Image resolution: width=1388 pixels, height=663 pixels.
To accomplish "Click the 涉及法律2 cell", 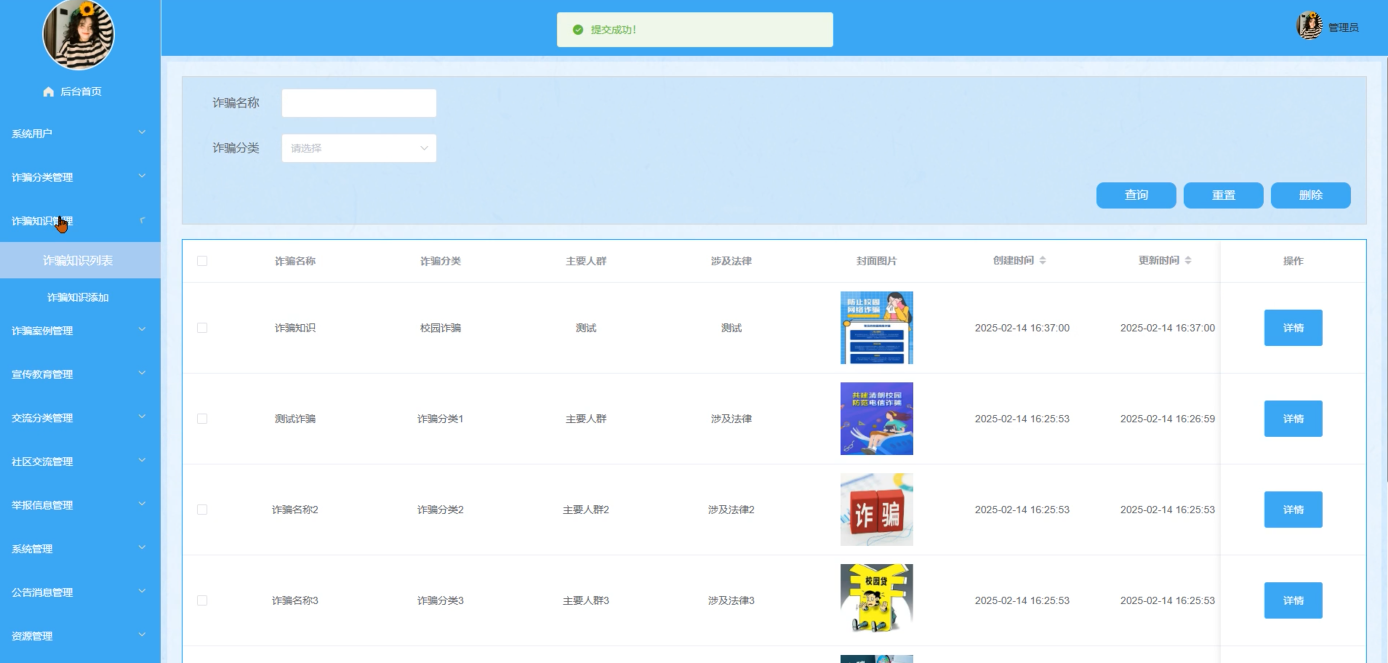I will (731, 510).
